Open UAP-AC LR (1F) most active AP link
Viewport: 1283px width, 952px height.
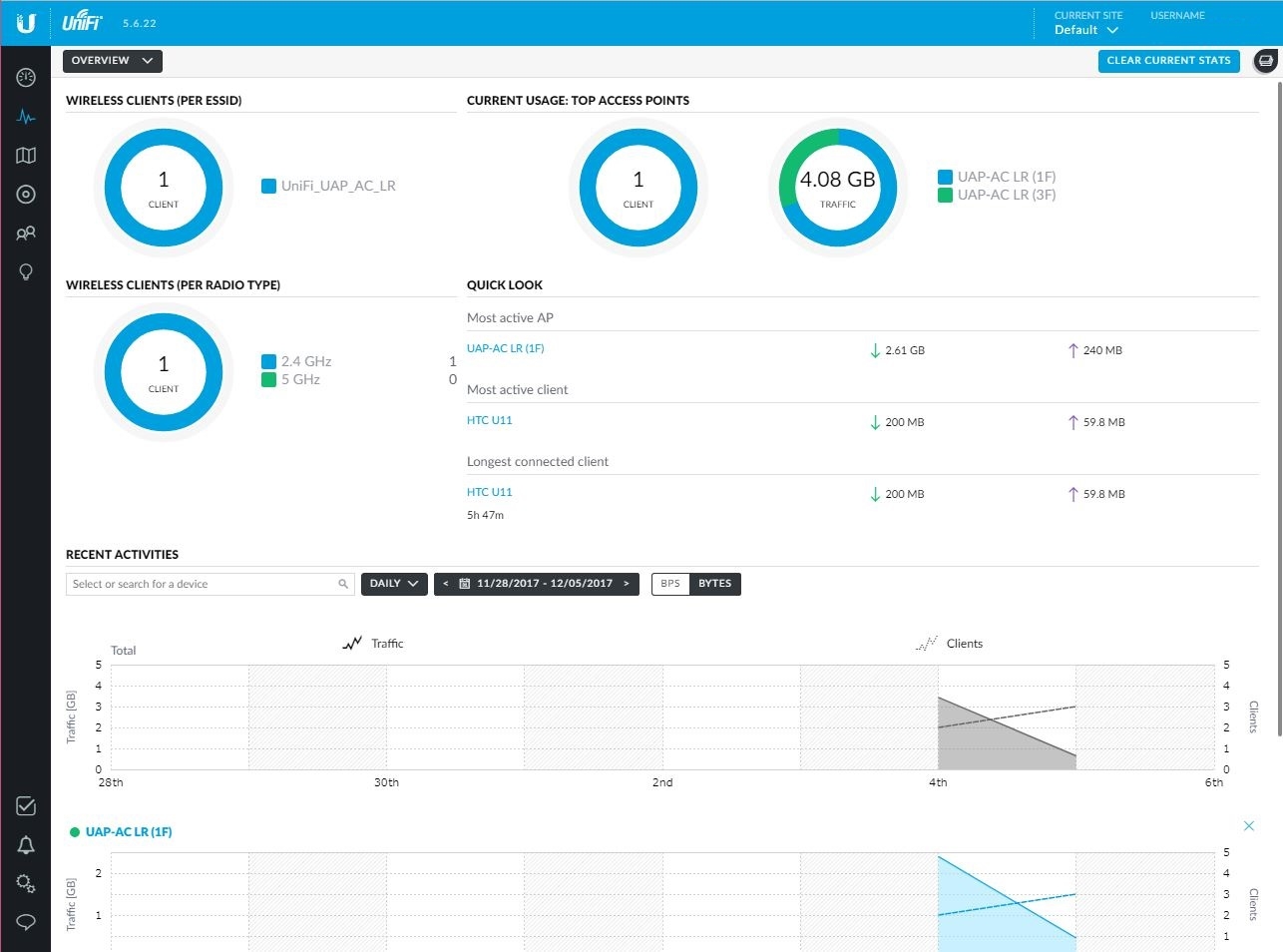(506, 348)
